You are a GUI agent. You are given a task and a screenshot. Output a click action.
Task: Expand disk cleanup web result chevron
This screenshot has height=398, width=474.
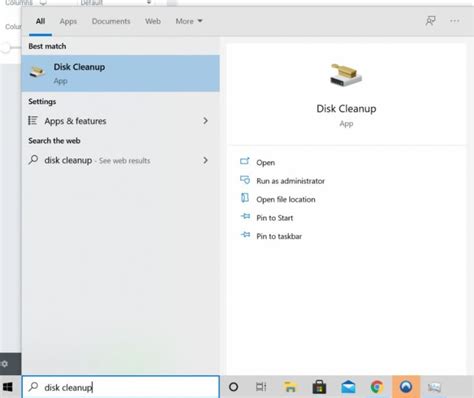point(205,160)
